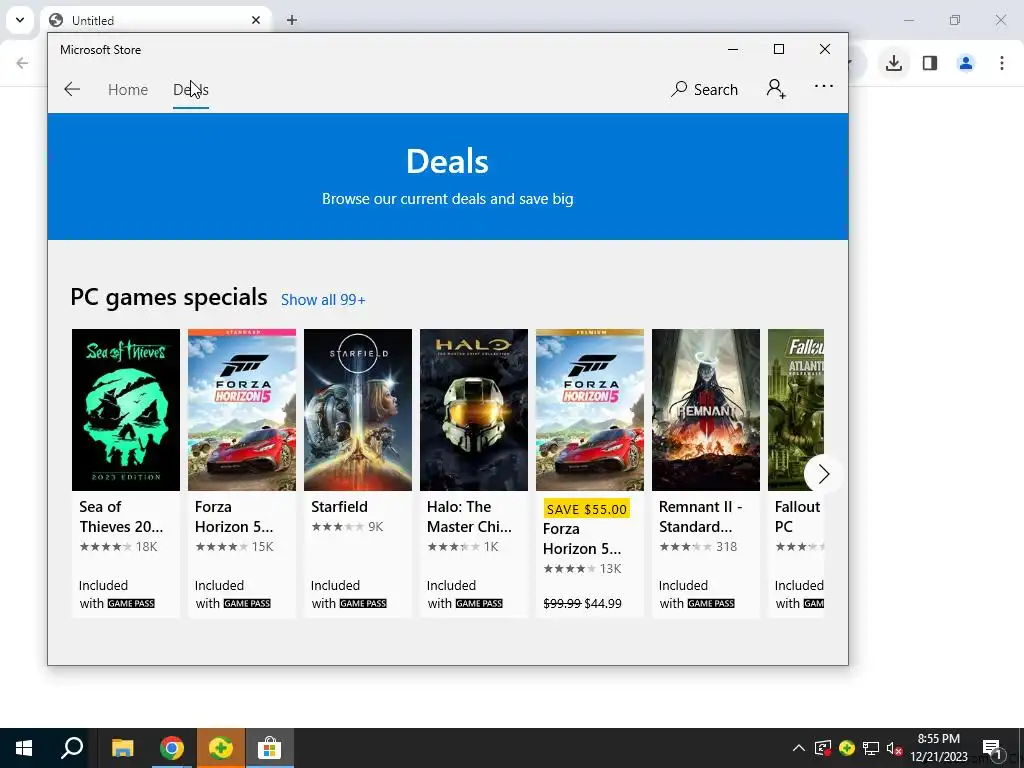Image resolution: width=1024 pixels, height=768 pixels.
Task: Maximize the Microsoft Store window
Action: click(x=778, y=49)
